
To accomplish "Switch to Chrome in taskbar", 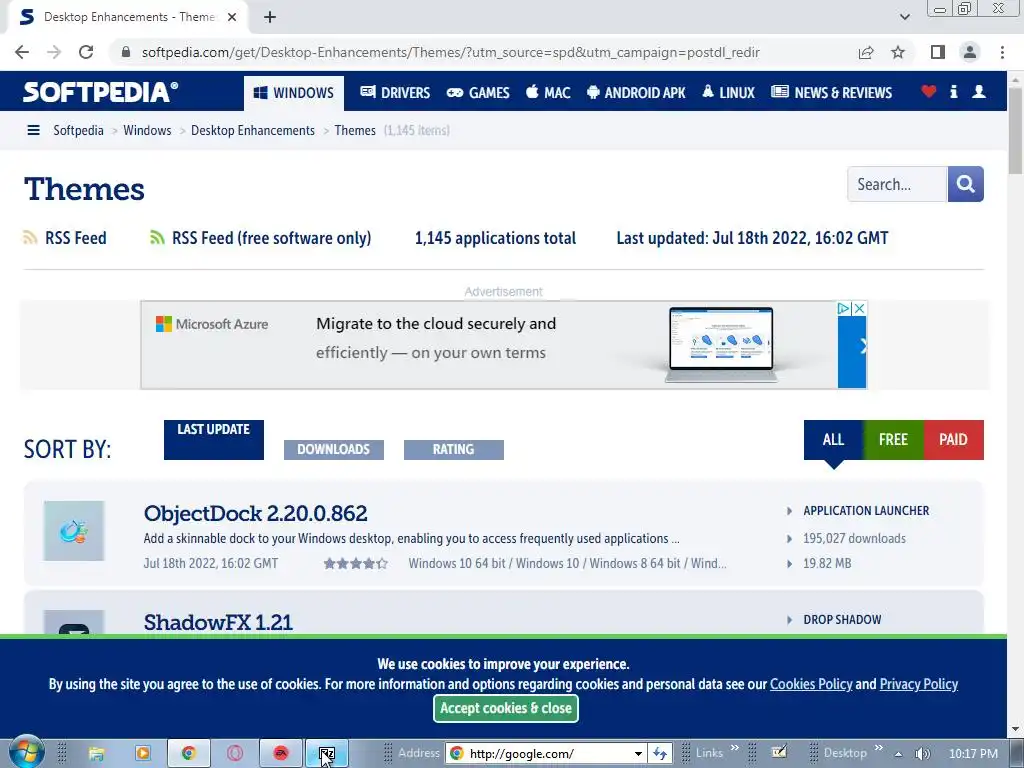I will [189, 754].
